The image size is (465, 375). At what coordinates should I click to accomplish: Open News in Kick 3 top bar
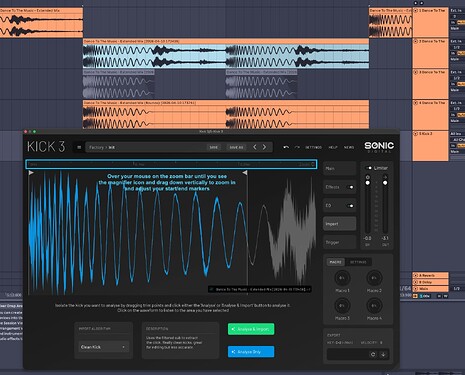[349, 147]
